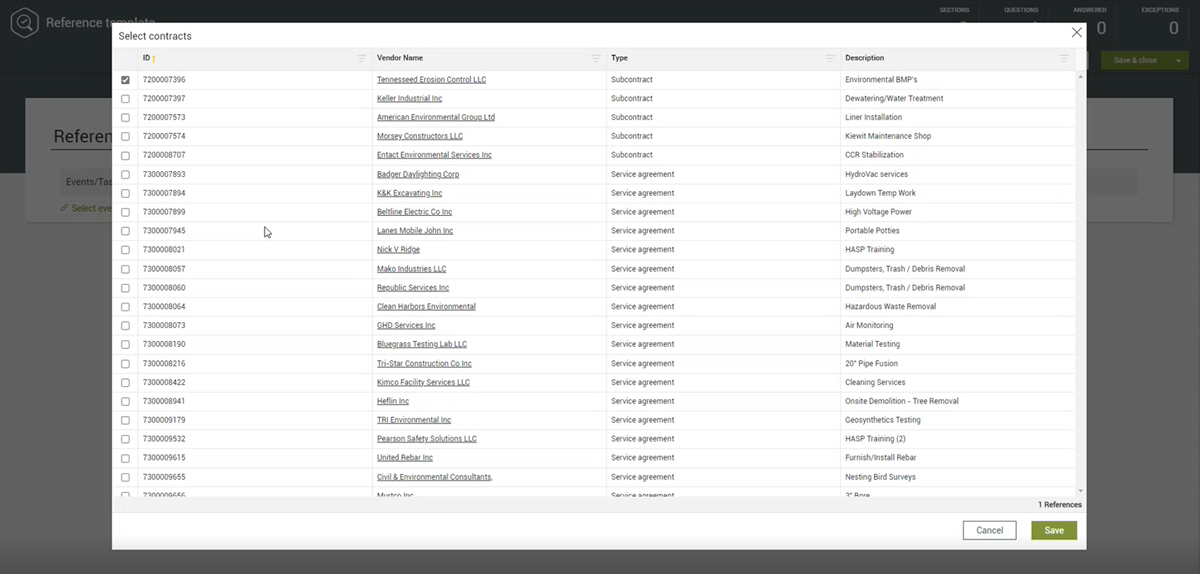This screenshot has width=1200, height=574.
Task: Click the scrollbar up arrow in contracts list
Action: point(1080,76)
